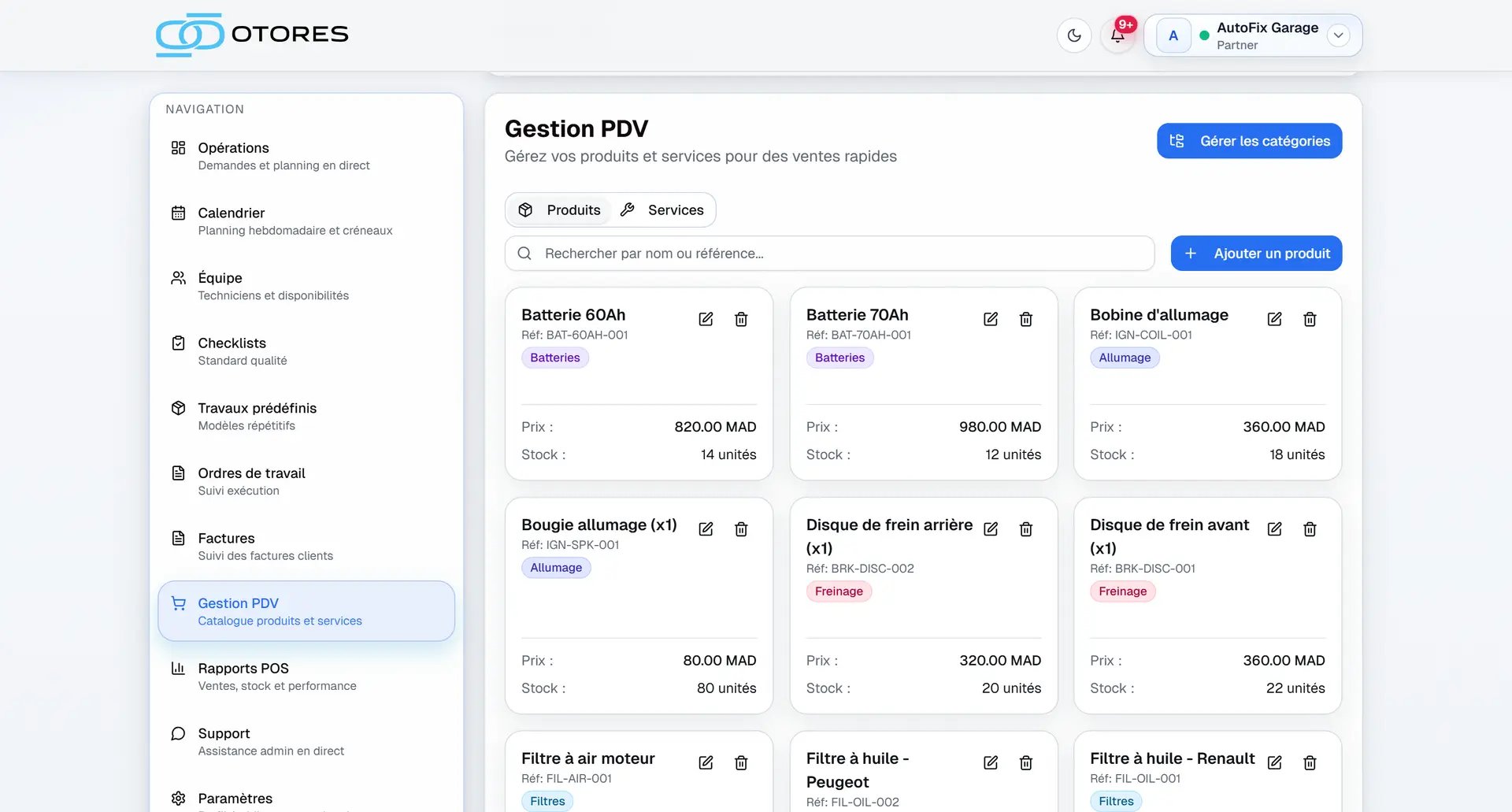1512x812 pixels.
Task: Edit Disque de frein arrière product
Action: click(x=991, y=529)
